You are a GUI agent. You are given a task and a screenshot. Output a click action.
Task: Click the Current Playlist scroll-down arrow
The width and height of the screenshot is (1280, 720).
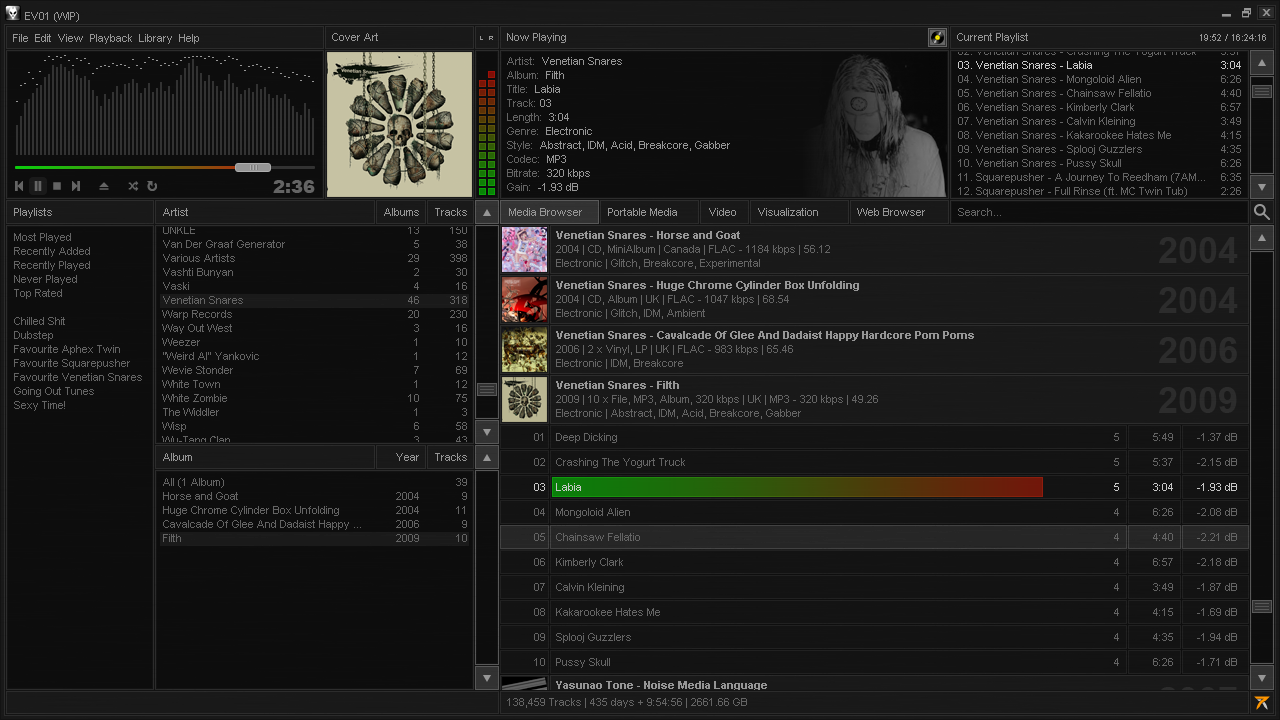tap(1262, 186)
